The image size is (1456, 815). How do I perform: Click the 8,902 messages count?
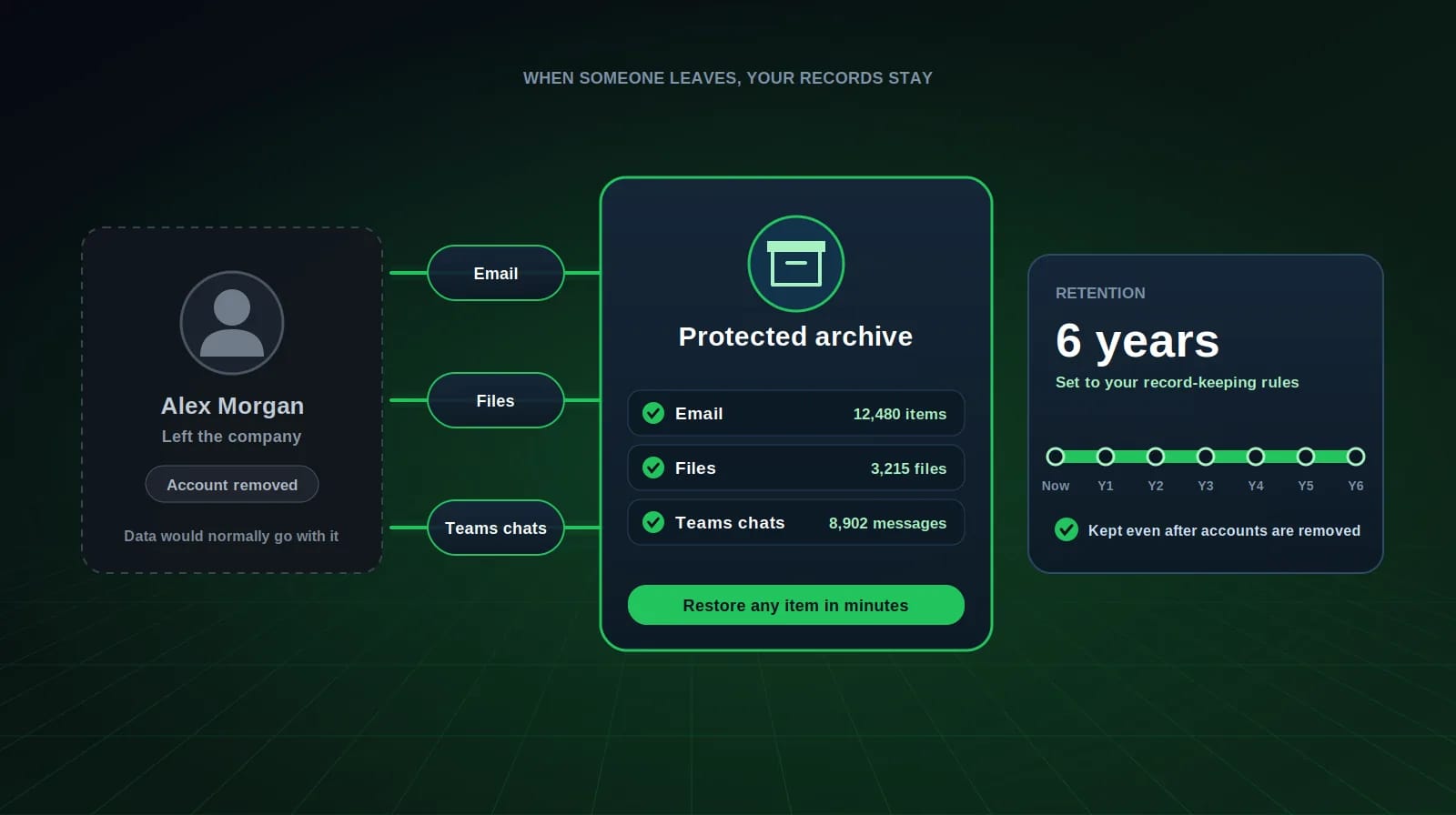tap(887, 523)
